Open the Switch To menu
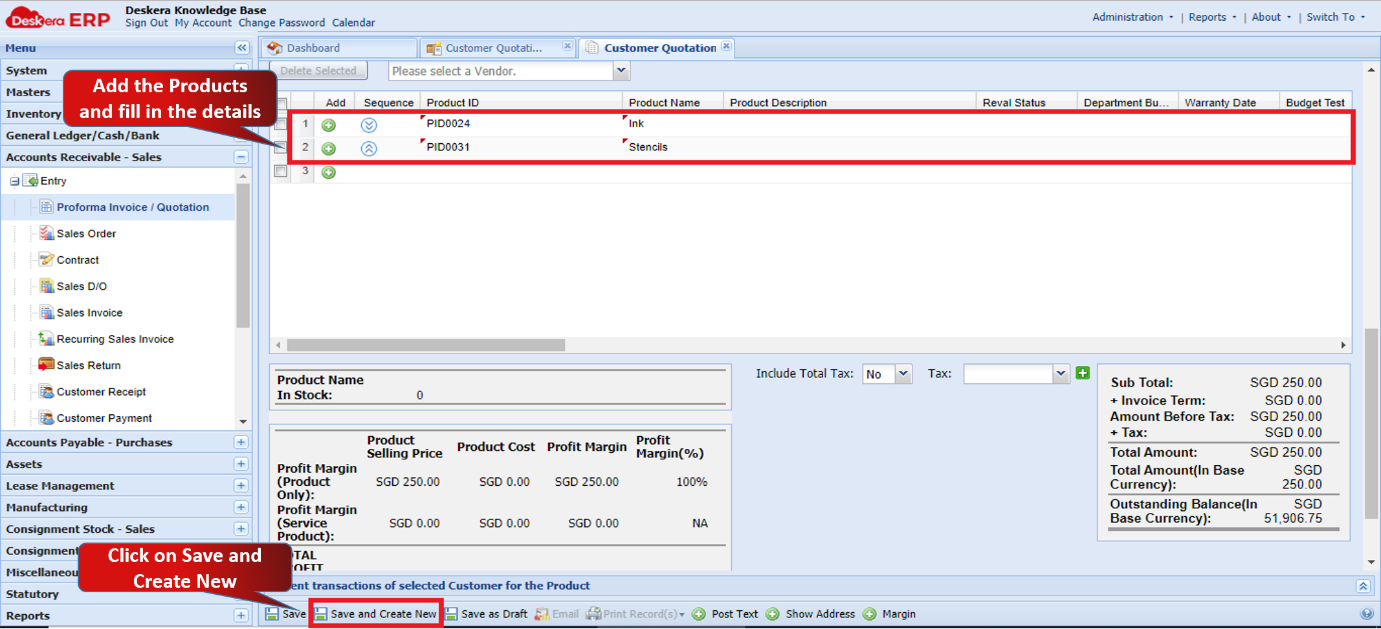Screen dimensions: 1381x629 click(1335, 17)
